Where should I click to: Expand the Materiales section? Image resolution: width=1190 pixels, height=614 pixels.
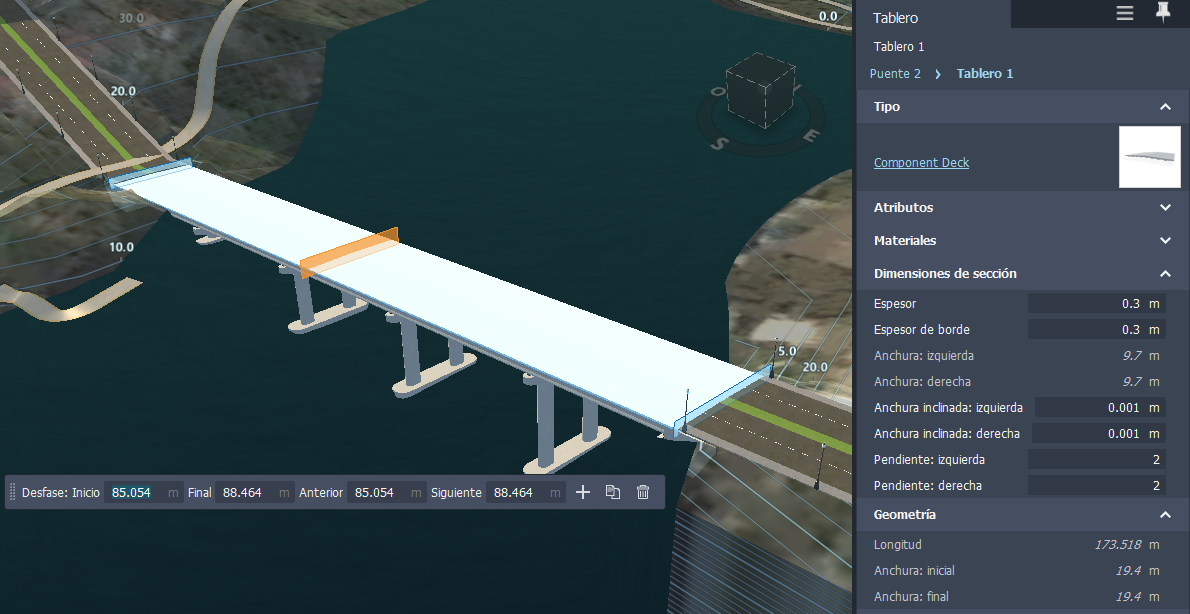[1166, 241]
